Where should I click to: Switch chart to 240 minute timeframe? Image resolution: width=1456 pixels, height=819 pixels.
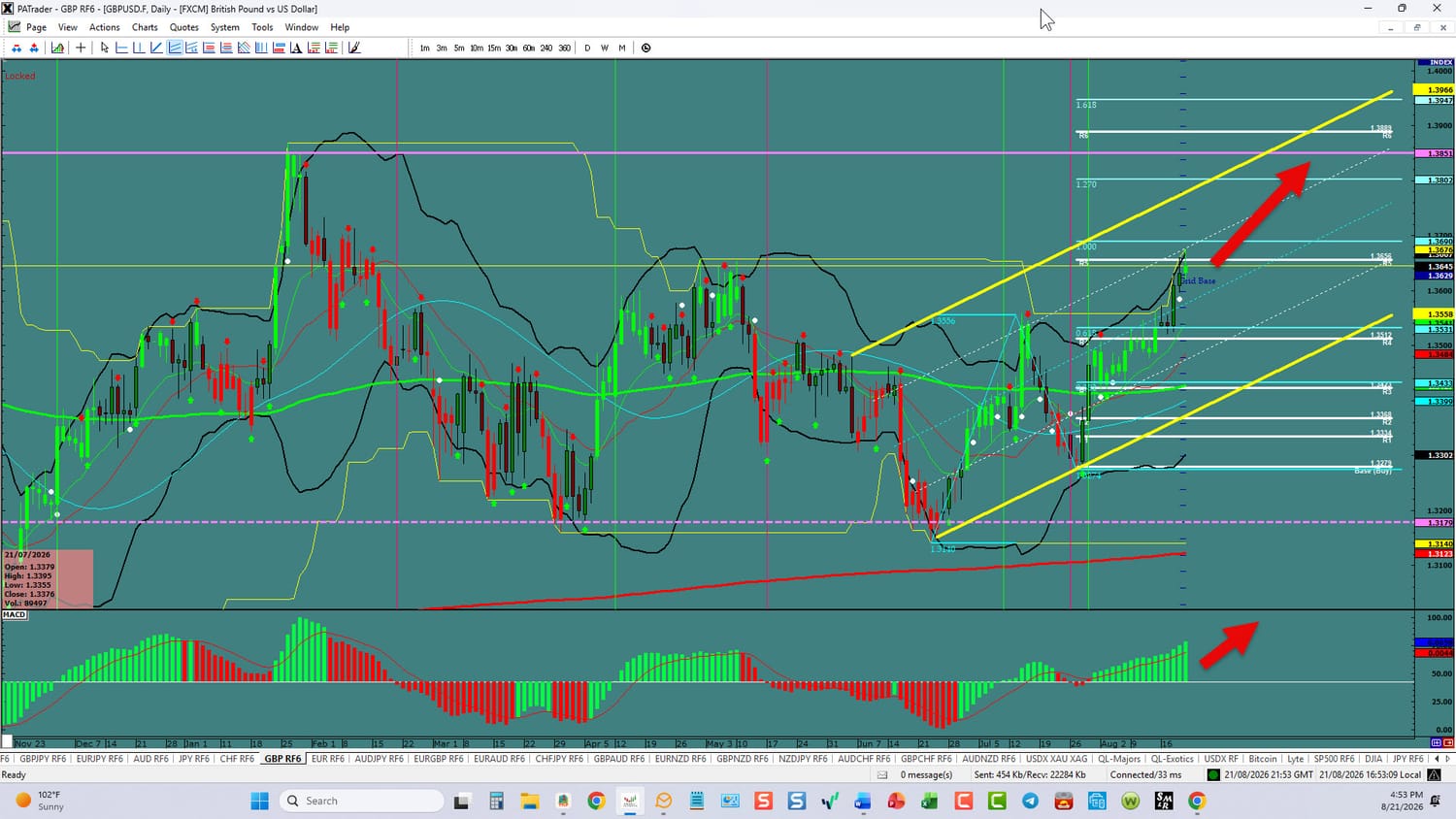point(546,48)
